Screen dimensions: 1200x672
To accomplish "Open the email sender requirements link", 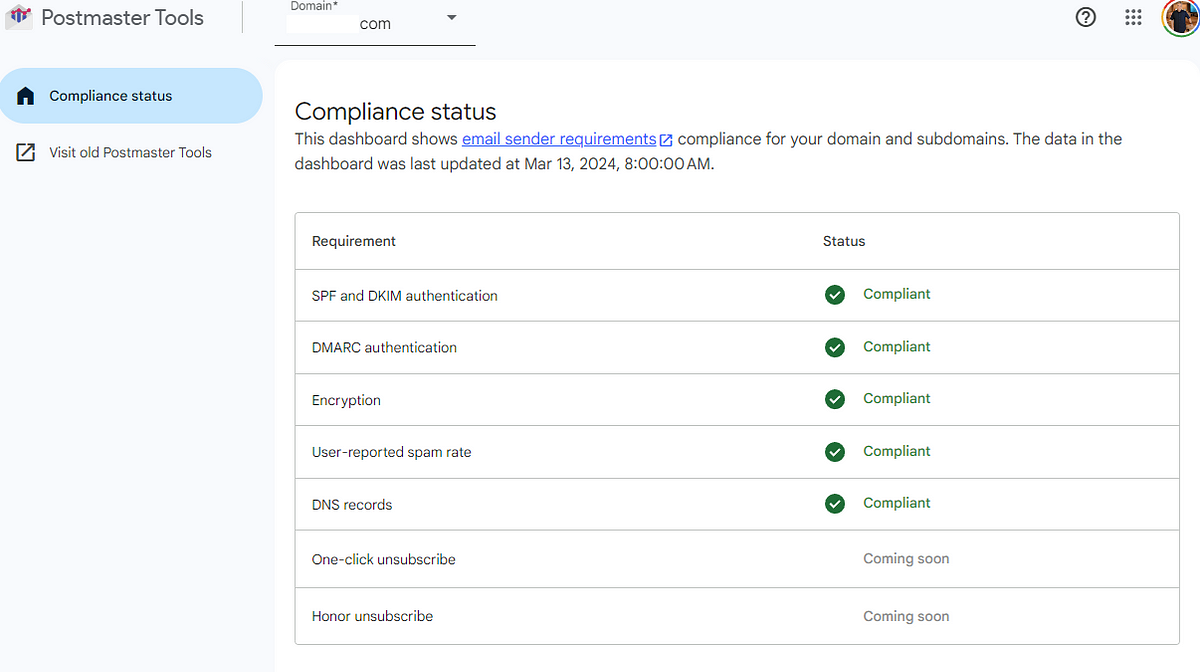I will [x=559, y=139].
